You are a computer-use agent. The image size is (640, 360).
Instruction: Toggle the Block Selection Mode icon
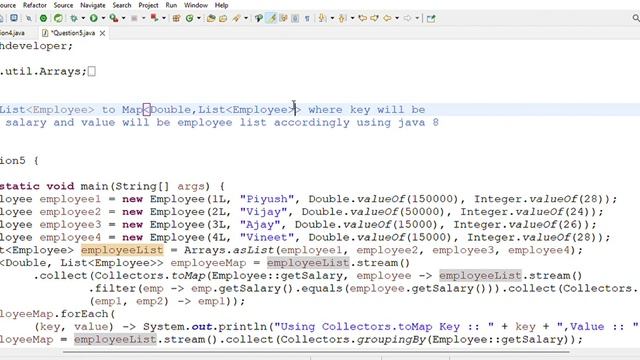coord(295,18)
